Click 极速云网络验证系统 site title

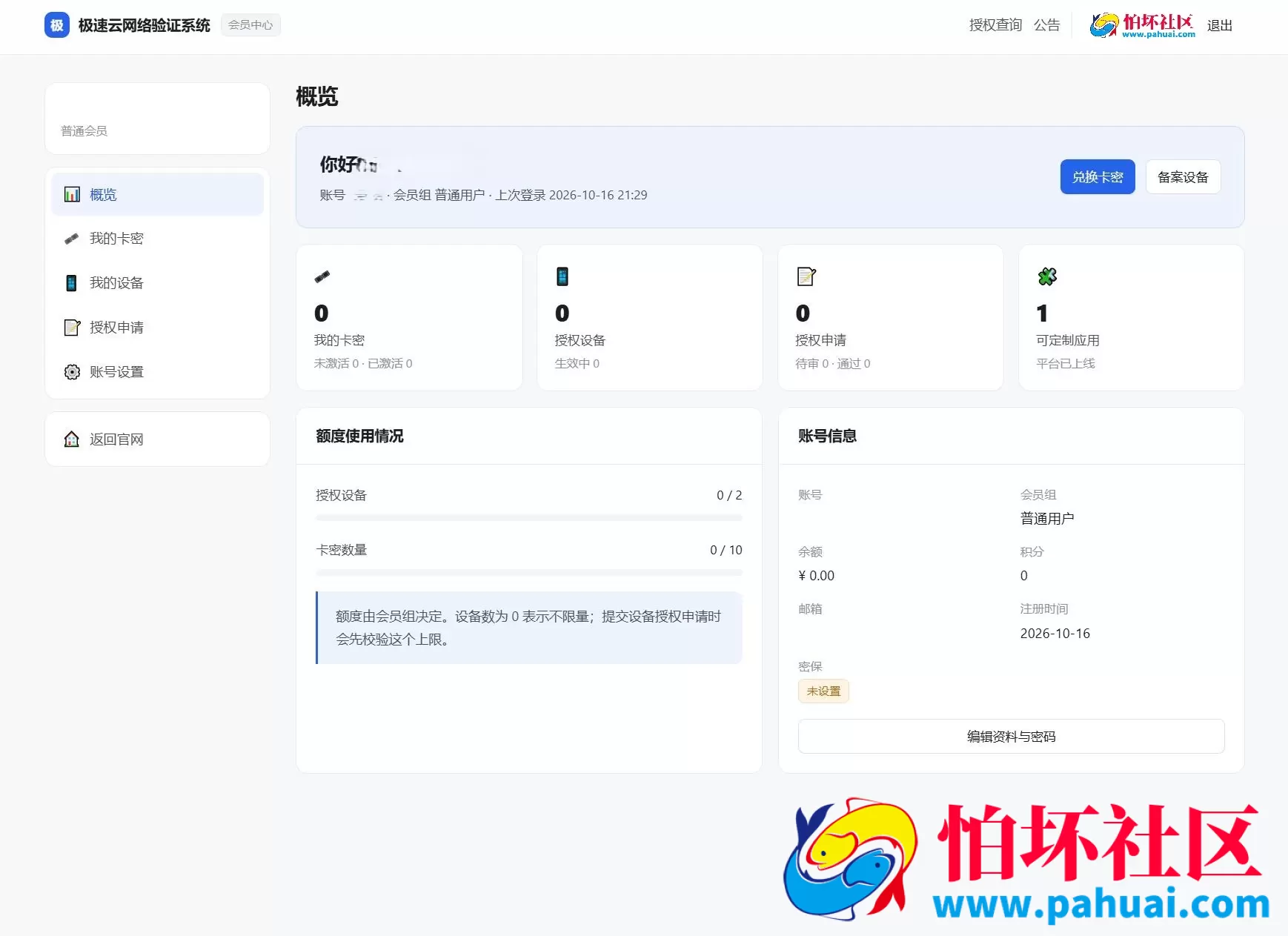145,25
